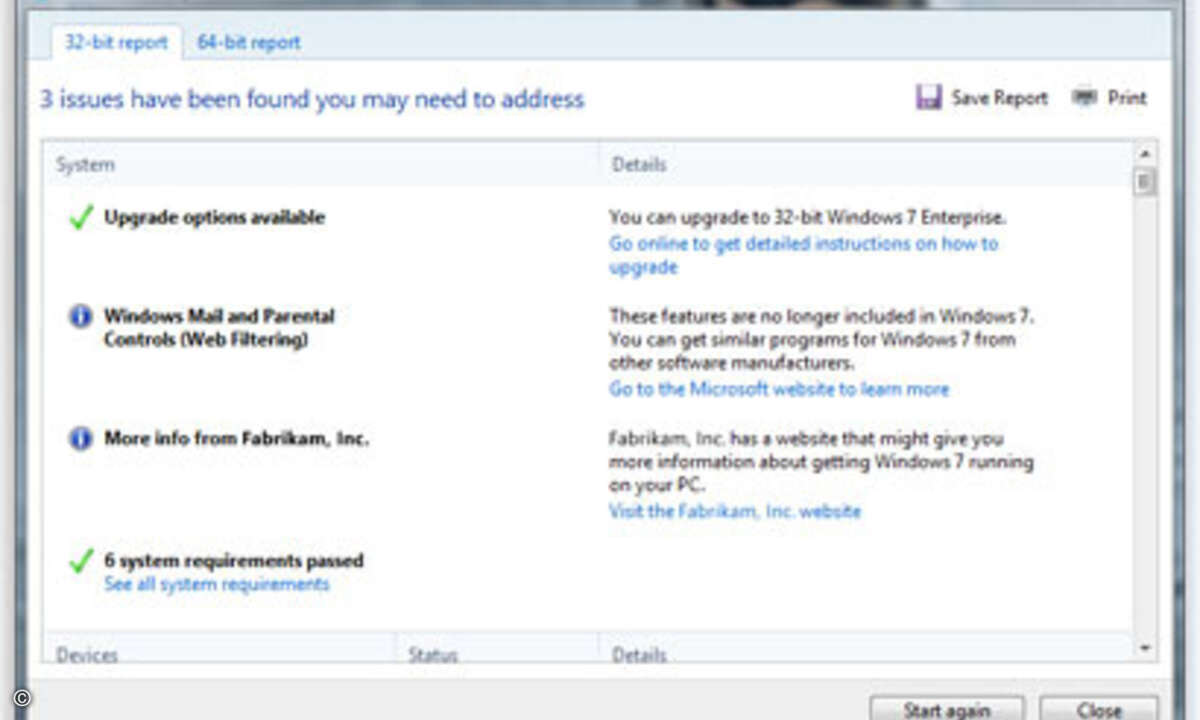
Task: Click '3 issues have been found' heading
Action: coord(312,99)
